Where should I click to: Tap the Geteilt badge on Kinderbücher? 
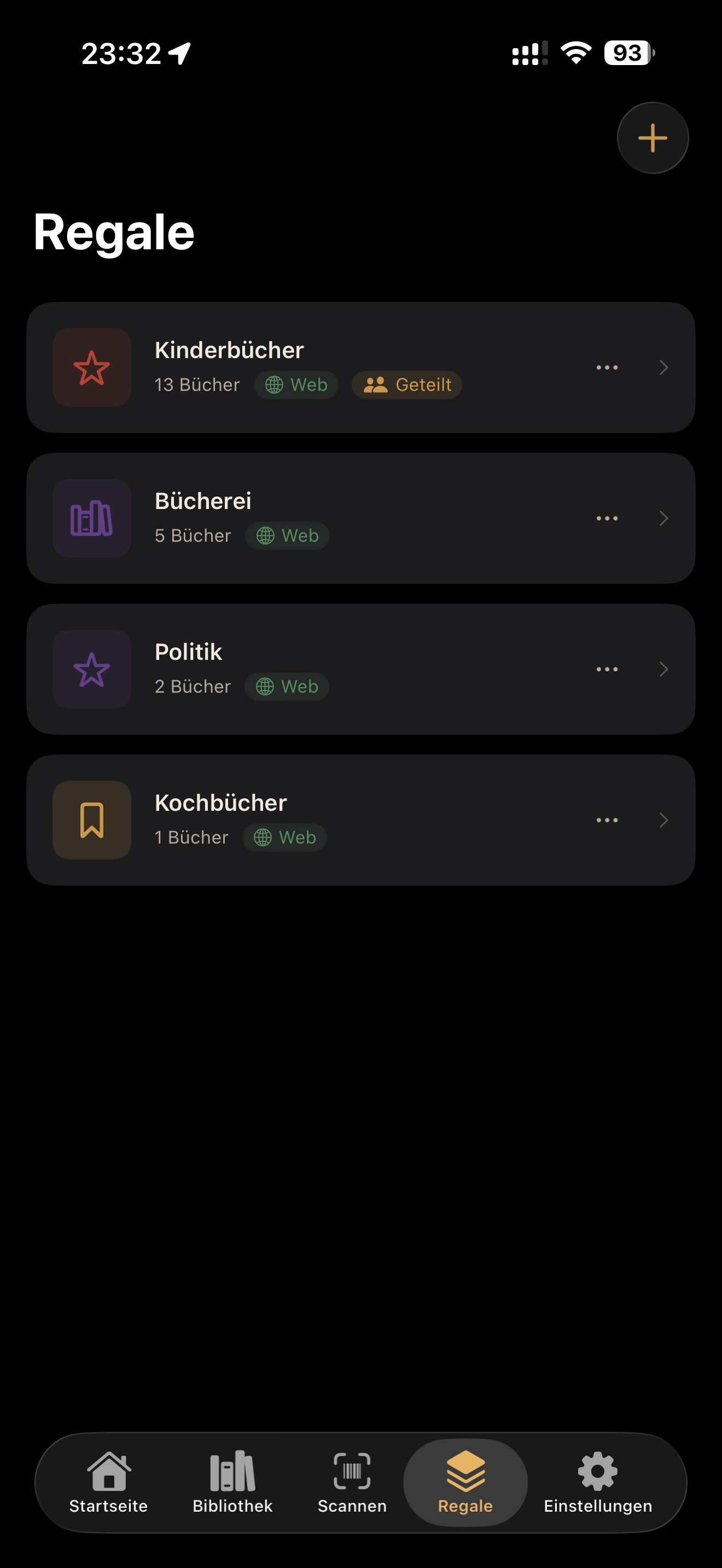(x=406, y=385)
